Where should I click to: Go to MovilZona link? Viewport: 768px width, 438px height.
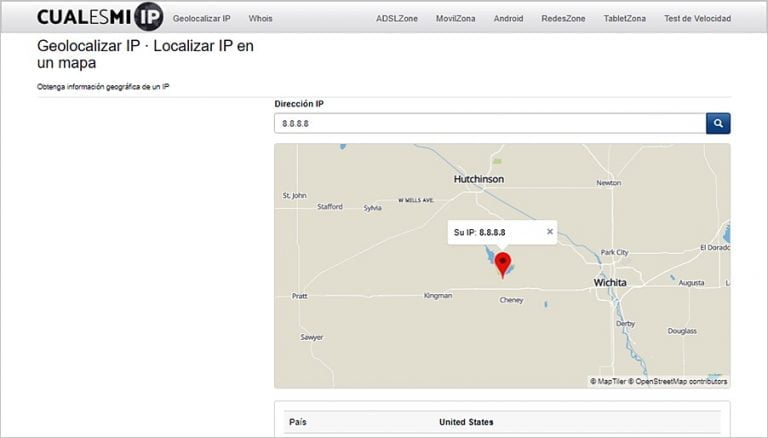point(457,19)
